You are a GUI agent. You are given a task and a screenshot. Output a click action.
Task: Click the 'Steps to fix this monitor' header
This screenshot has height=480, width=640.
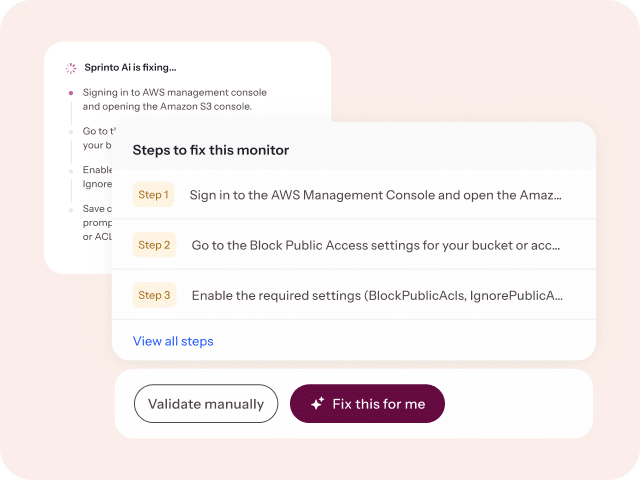pyautogui.click(x=211, y=150)
